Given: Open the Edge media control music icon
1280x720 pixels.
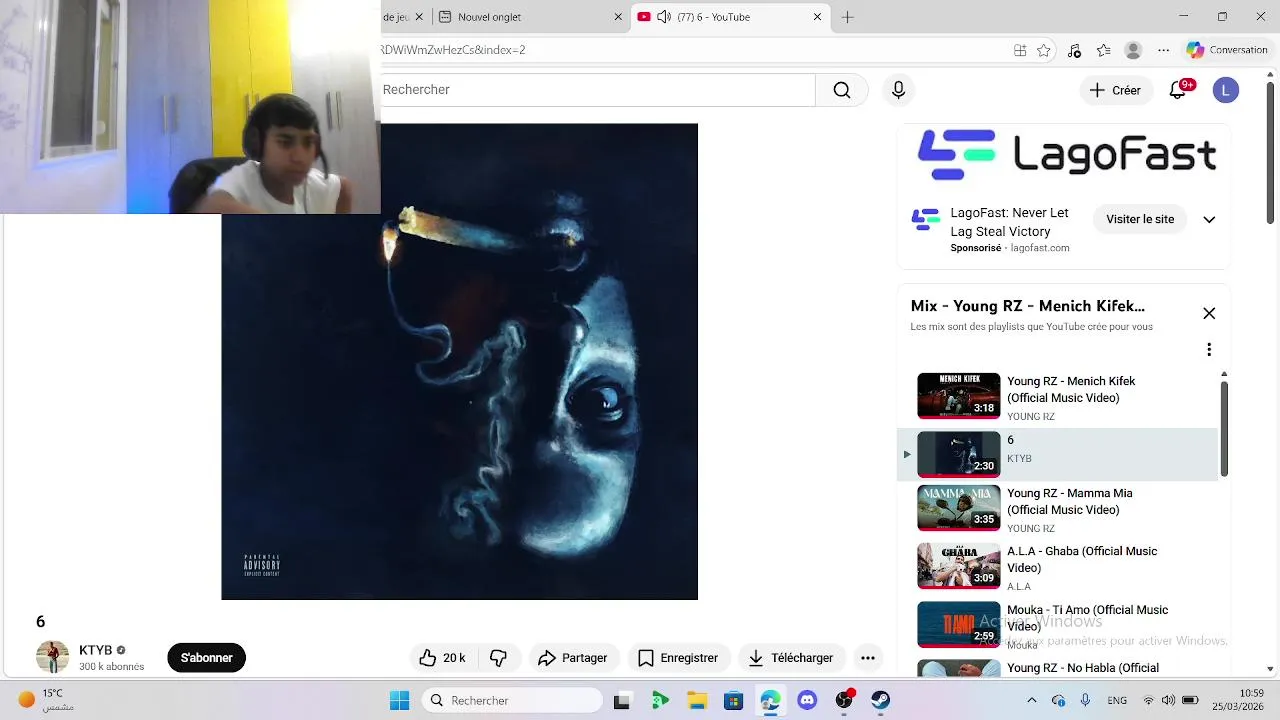Looking at the screenshot, I should 1074,50.
